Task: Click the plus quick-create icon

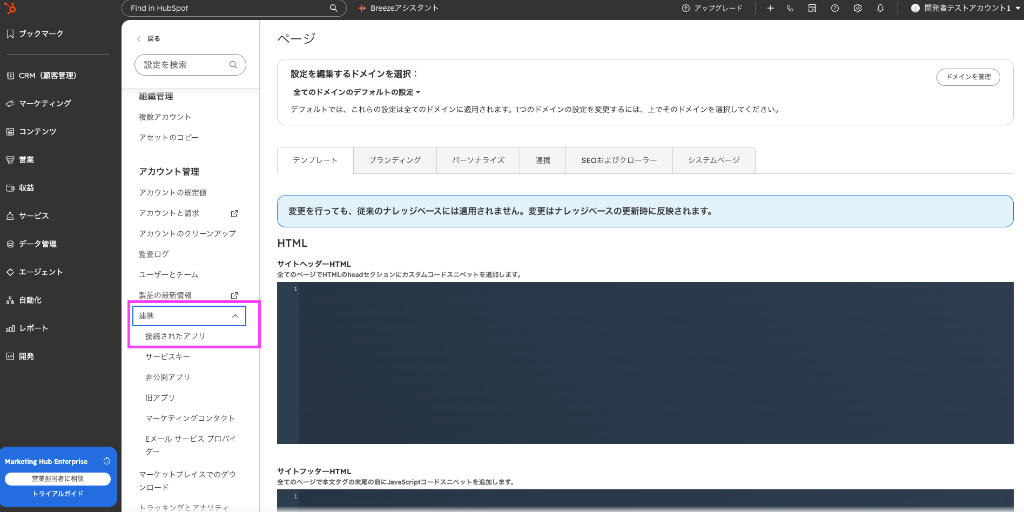Action: click(x=771, y=8)
